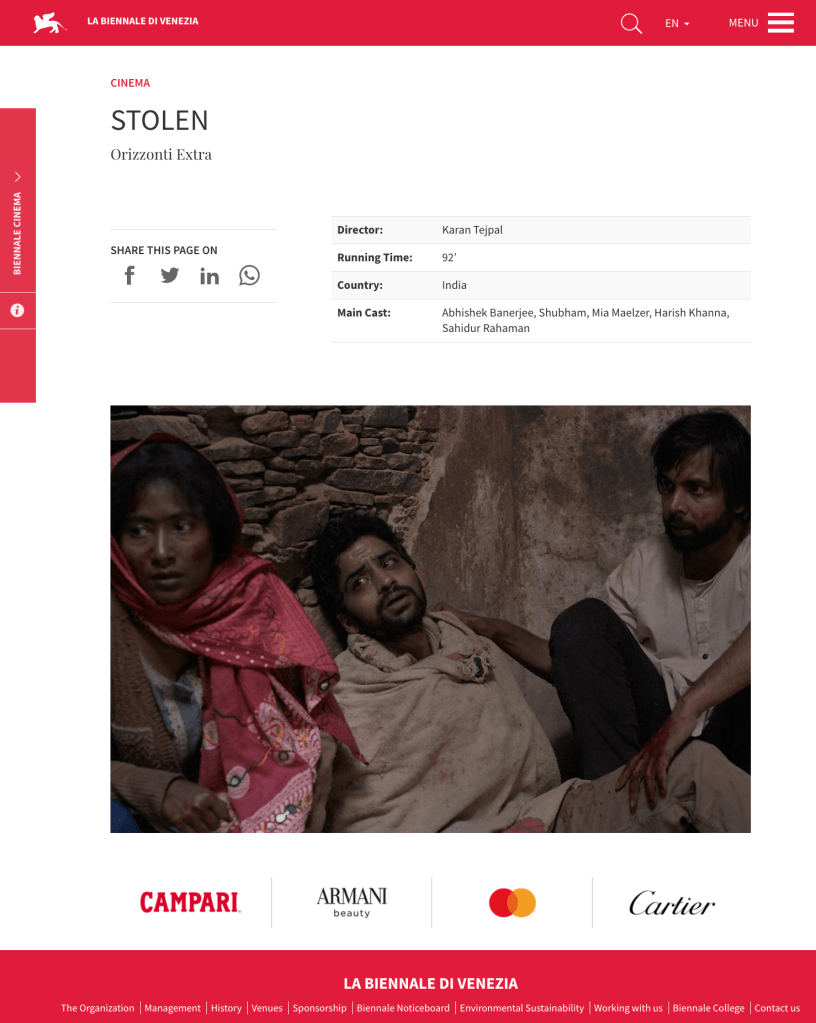Click the Cartier sponsor logo

tap(672, 903)
